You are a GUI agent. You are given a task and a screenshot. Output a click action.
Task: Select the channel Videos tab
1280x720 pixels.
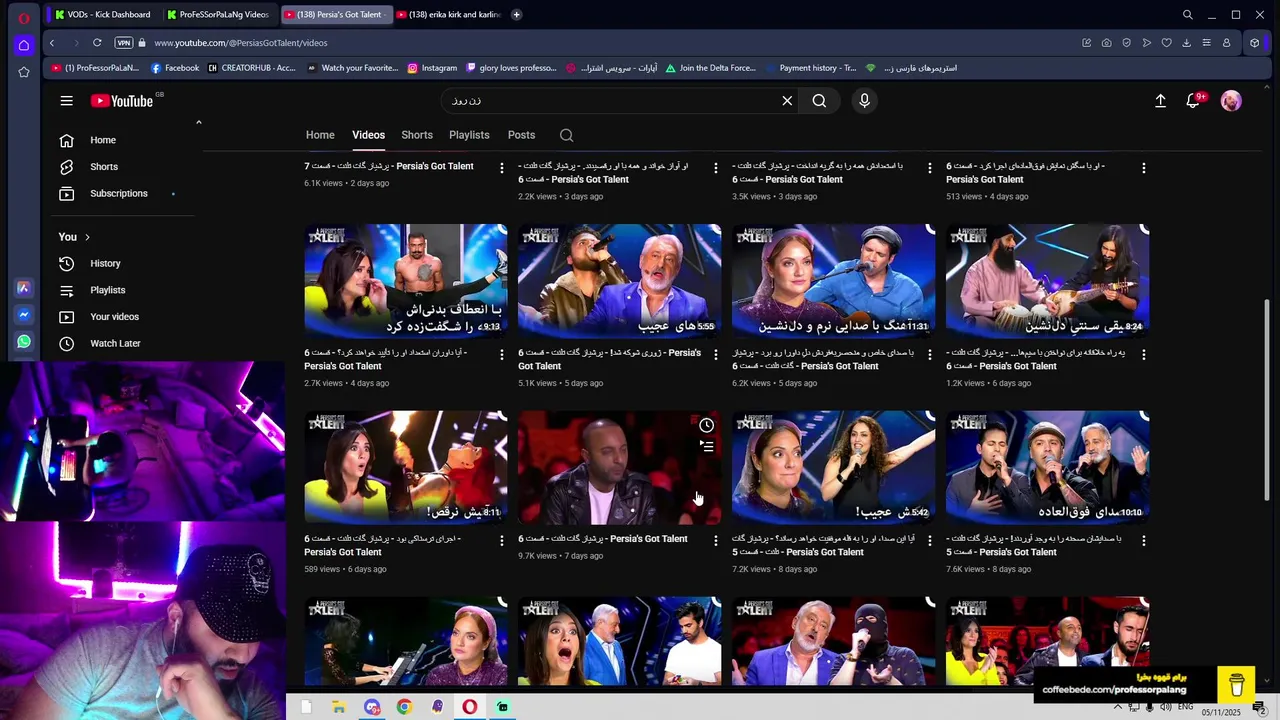[x=368, y=135]
